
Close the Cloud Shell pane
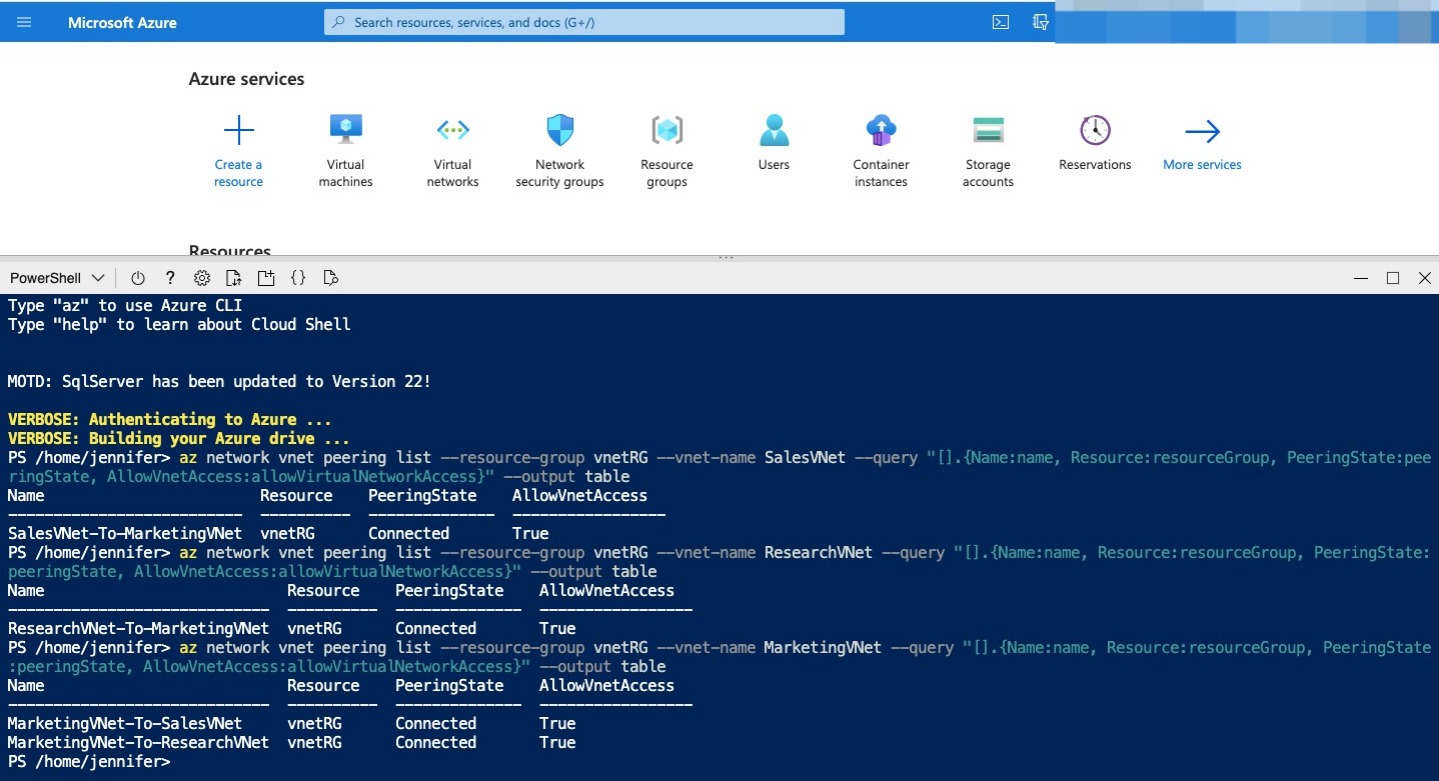[x=1425, y=279]
